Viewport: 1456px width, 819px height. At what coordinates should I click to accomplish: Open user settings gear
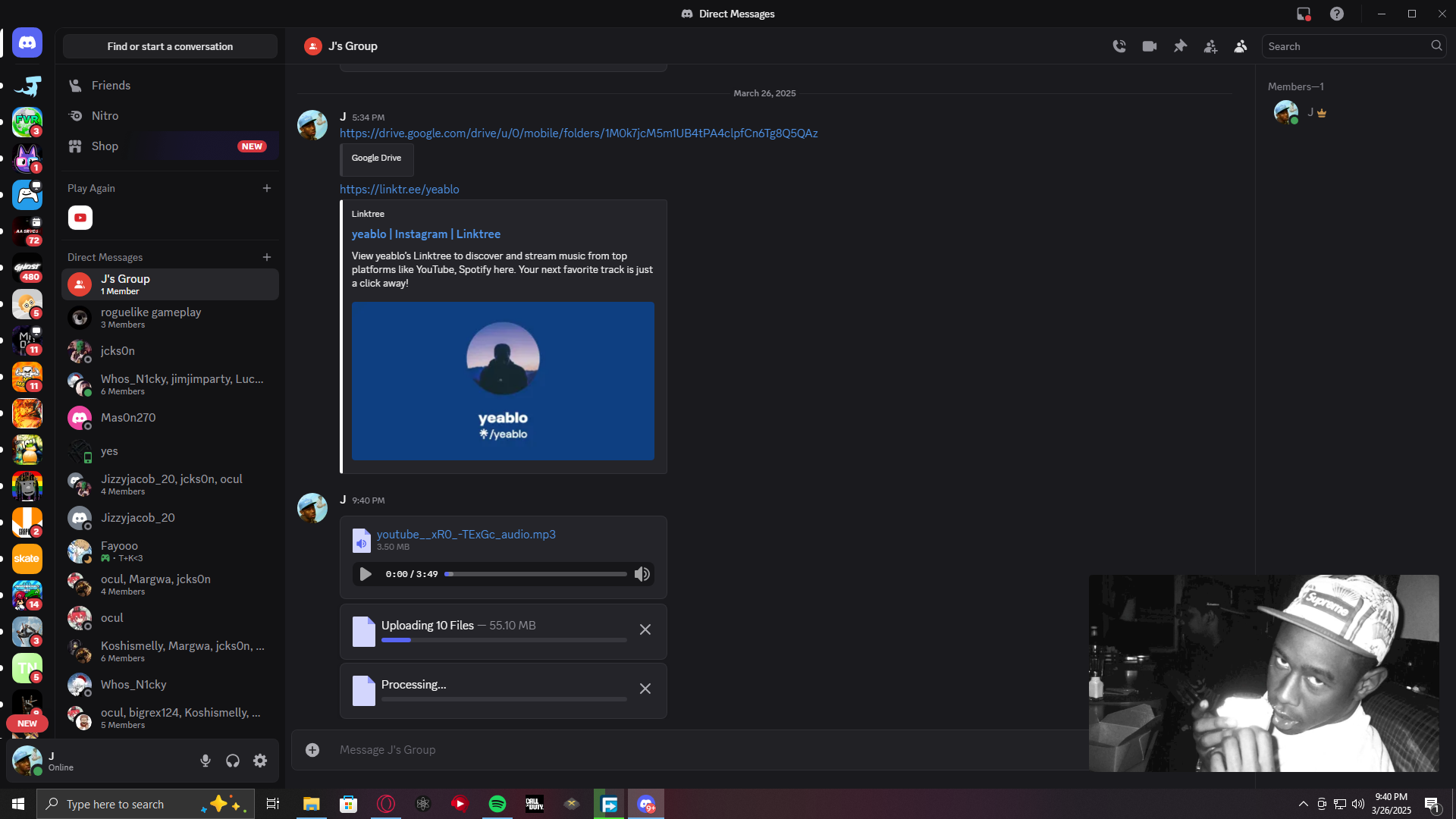coord(260,761)
